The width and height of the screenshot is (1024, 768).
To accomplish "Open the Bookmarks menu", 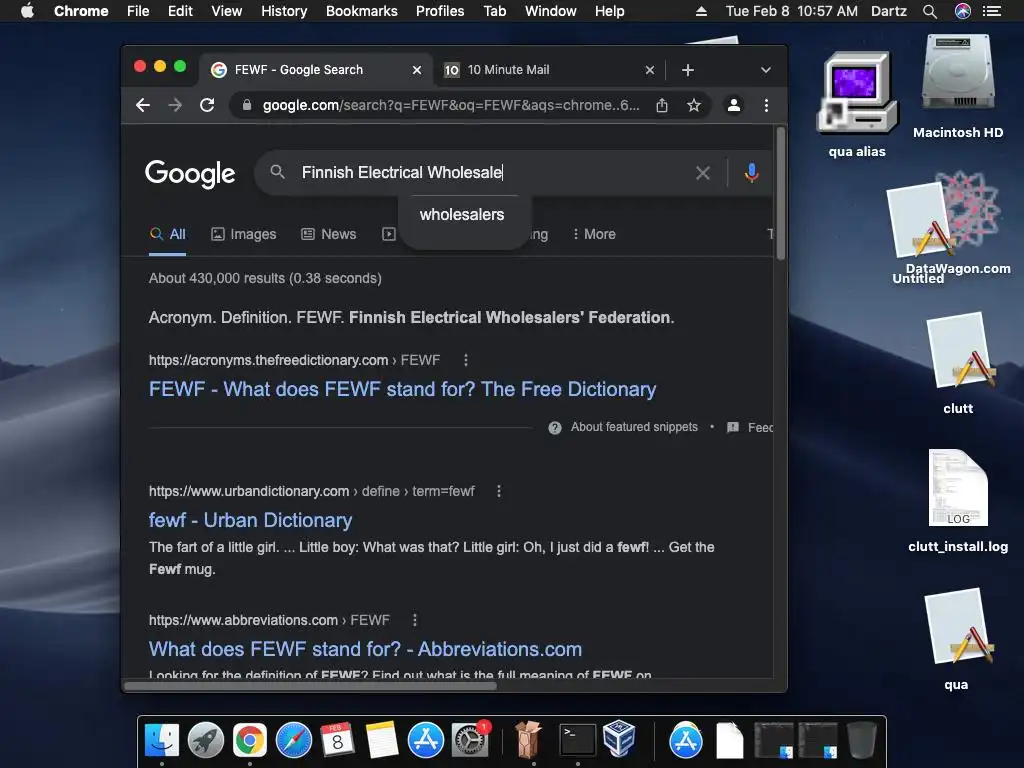I will (x=362, y=11).
